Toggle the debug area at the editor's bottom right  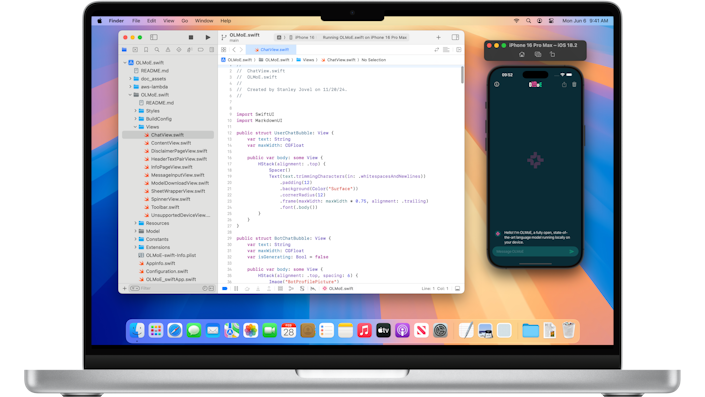click(457, 289)
